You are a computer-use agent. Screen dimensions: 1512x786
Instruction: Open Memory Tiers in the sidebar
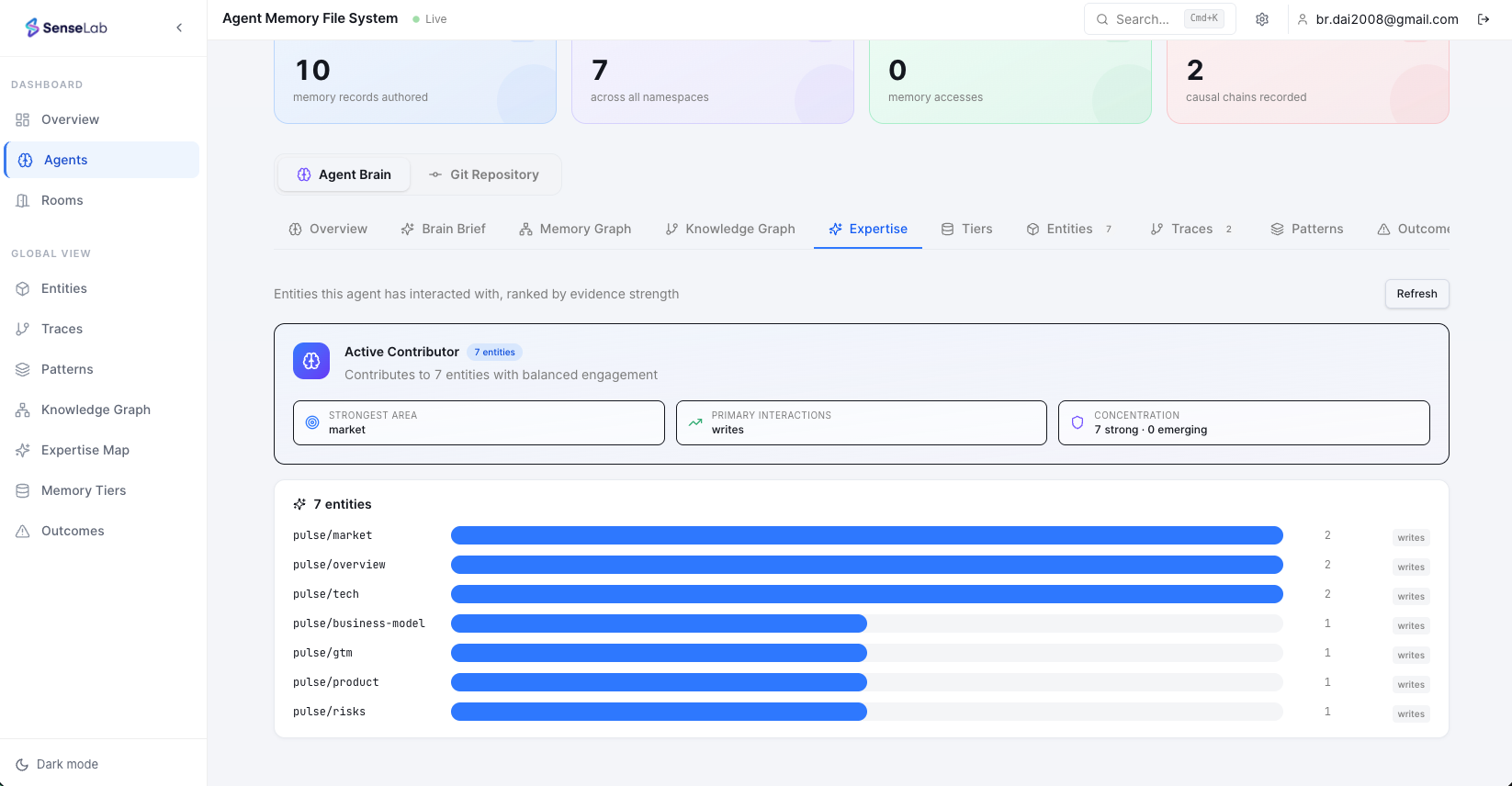[101, 490]
